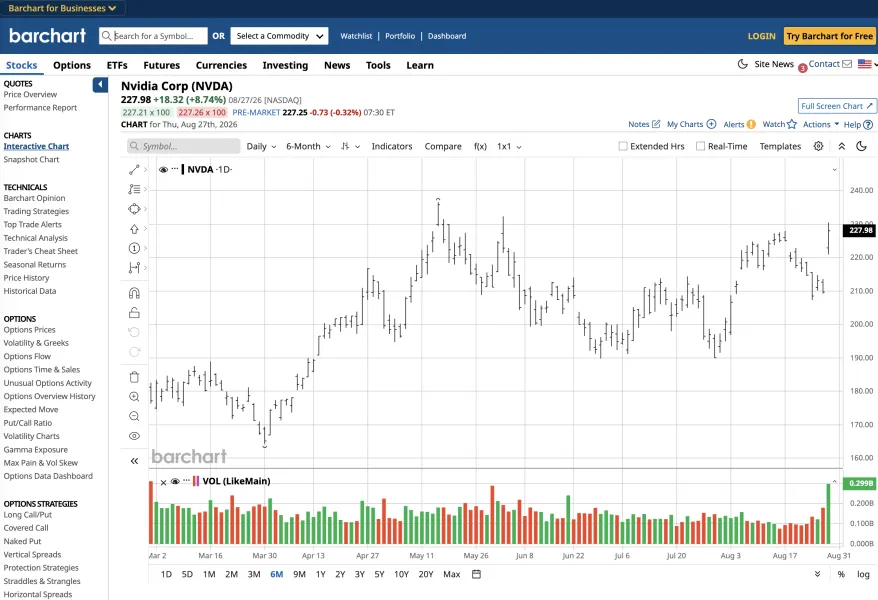Pick the numbered label annotation tool
Image resolution: width=878 pixels, height=600 pixels.
[x=134, y=248]
